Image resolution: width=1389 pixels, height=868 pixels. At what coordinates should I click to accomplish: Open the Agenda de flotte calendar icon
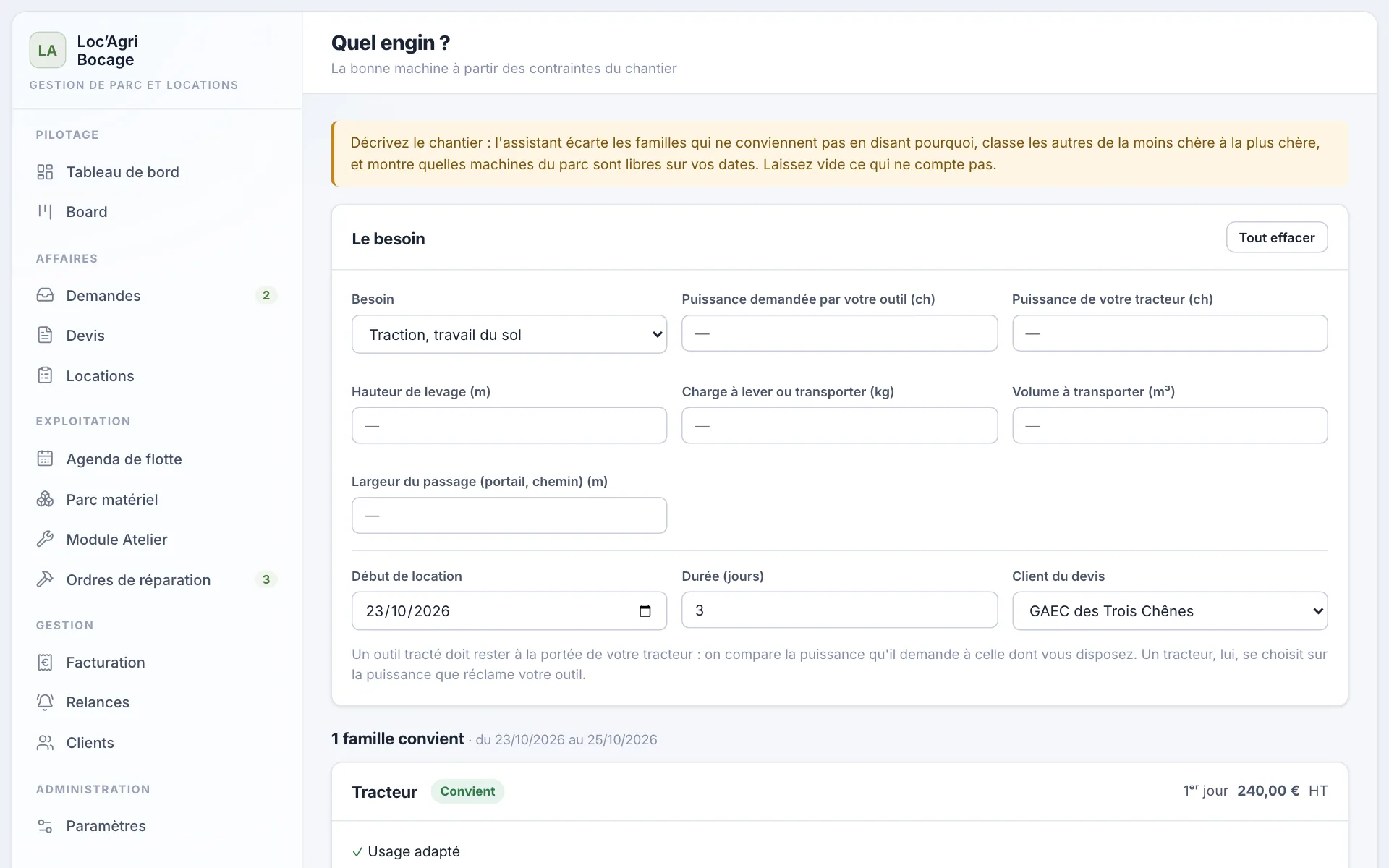(x=45, y=459)
